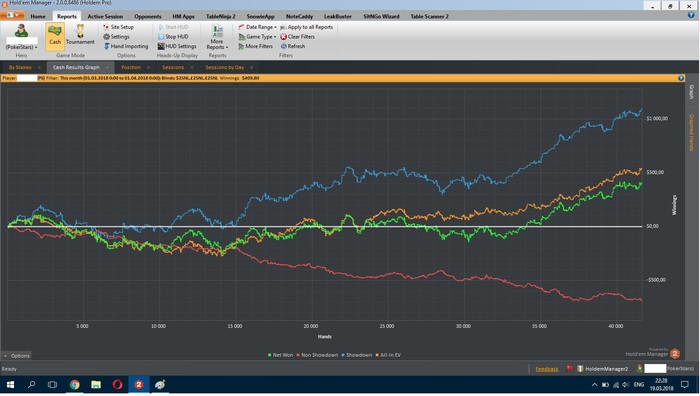The image size is (700, 396).
Task: Open Opera browser from taskbar
Action: [x=117, y=384]
